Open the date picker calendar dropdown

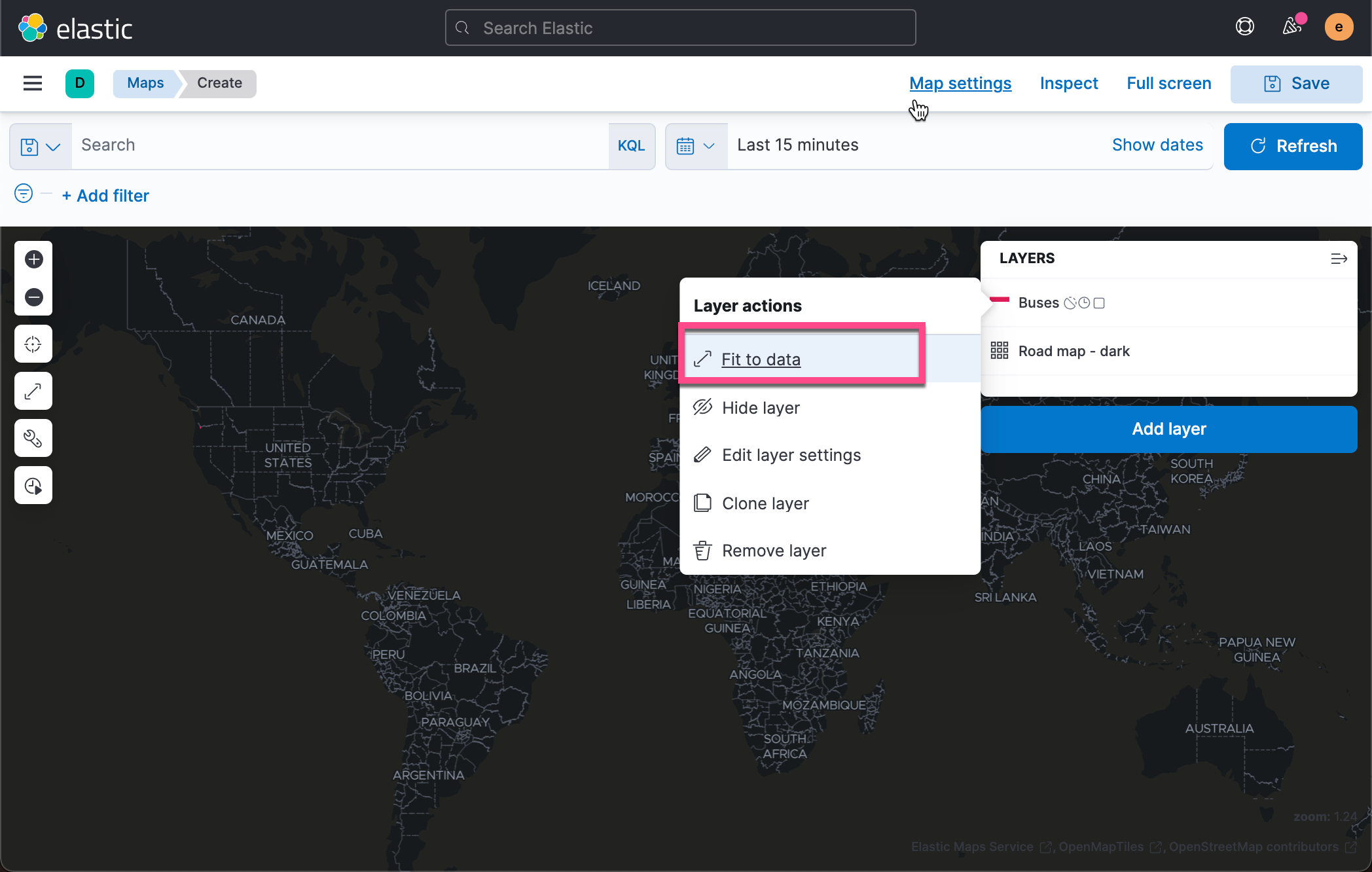[696, 145]
